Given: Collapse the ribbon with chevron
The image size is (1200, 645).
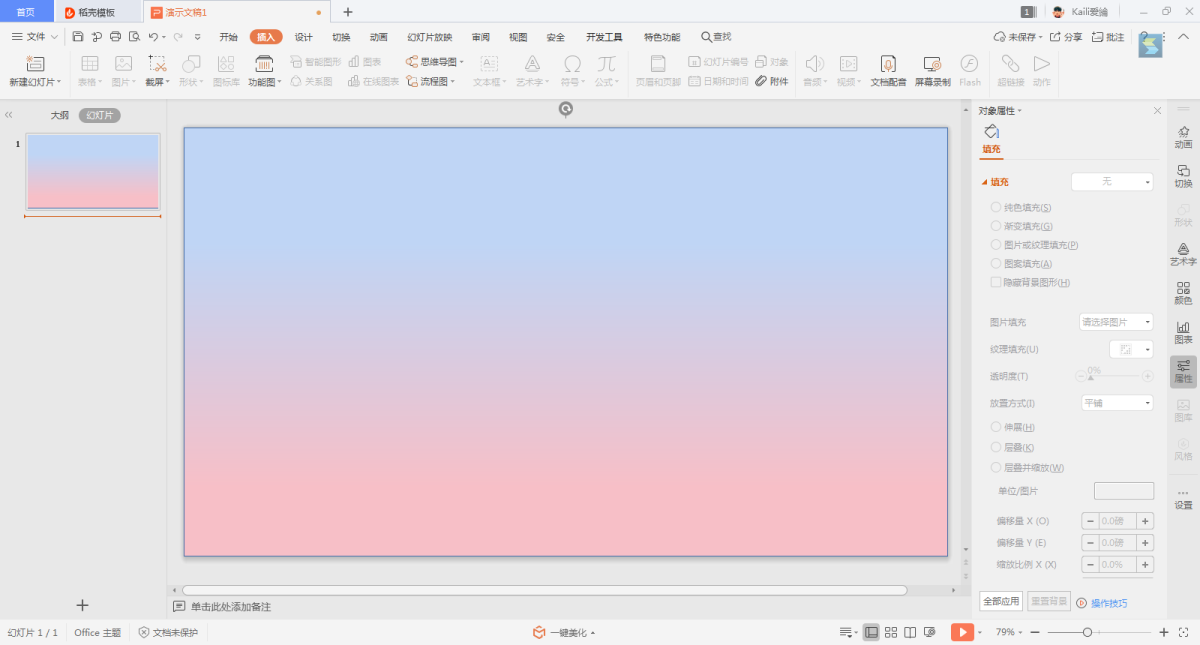Looking at the screenshot, I should 1182,37.
